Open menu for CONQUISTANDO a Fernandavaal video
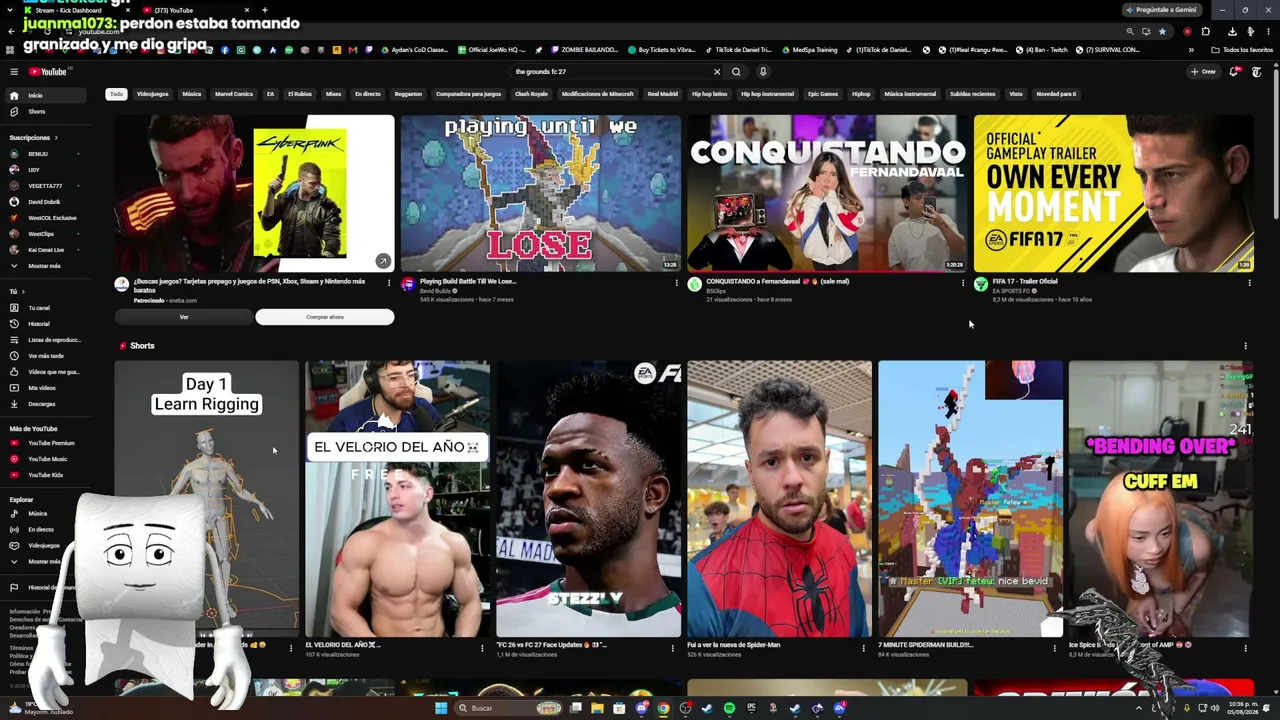This screenshot has height=720, width=1280. click(x=963, y=283)
